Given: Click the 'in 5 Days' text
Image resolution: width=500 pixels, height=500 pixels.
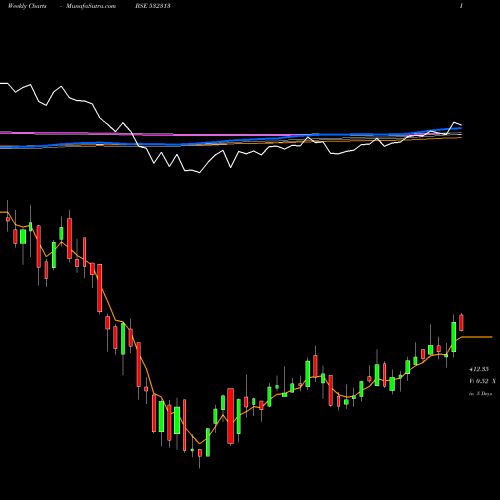Looking at the screenshot, I should coord(480,394).
